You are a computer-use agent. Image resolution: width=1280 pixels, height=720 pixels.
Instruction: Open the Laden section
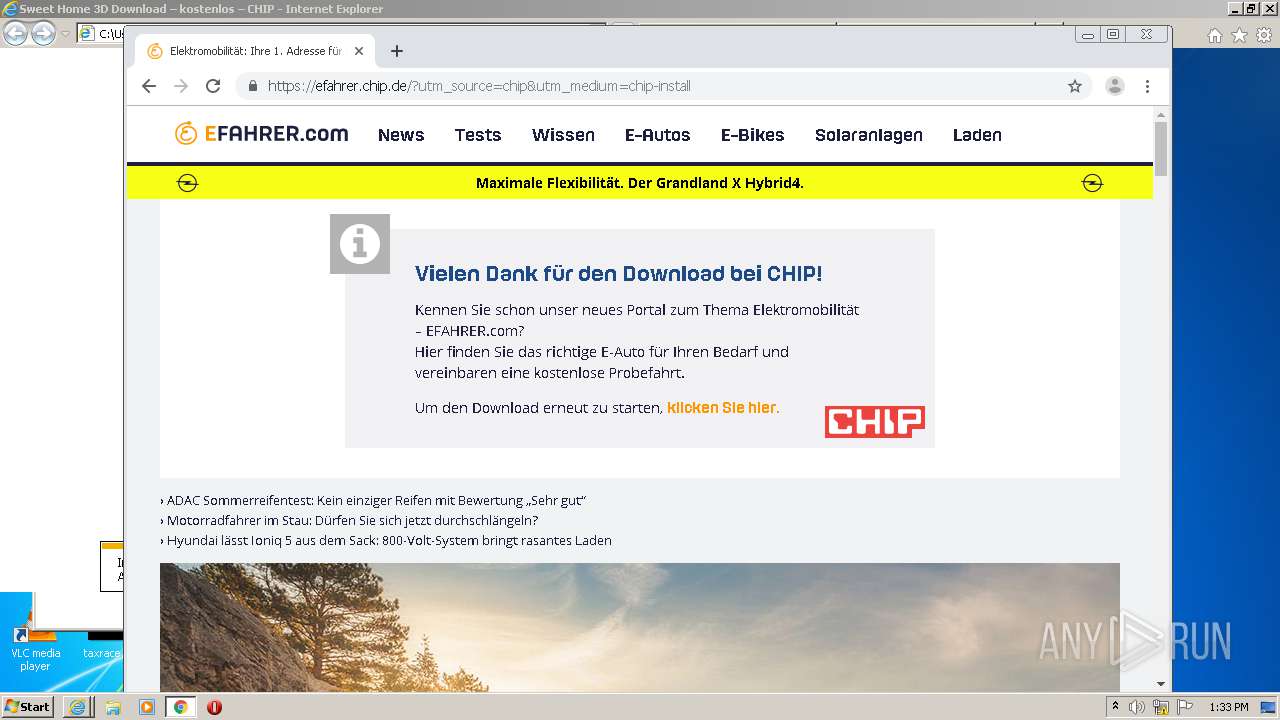pos(977,135)
